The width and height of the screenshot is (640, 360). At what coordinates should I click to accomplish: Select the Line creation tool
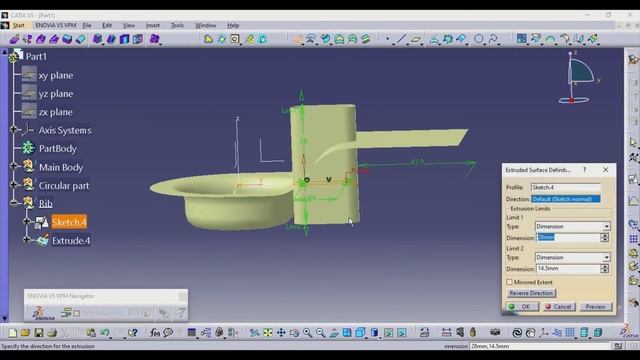pos(402,39)
